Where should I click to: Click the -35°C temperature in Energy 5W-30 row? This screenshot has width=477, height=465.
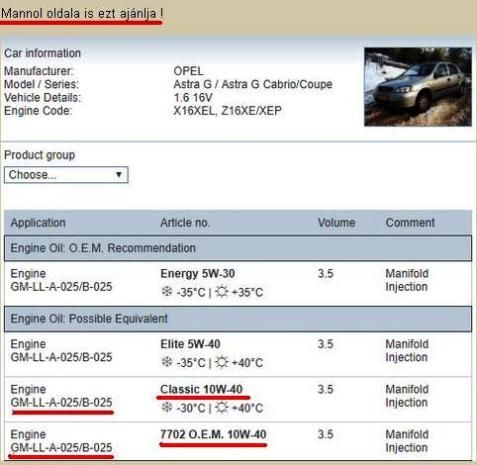point(191,293)
